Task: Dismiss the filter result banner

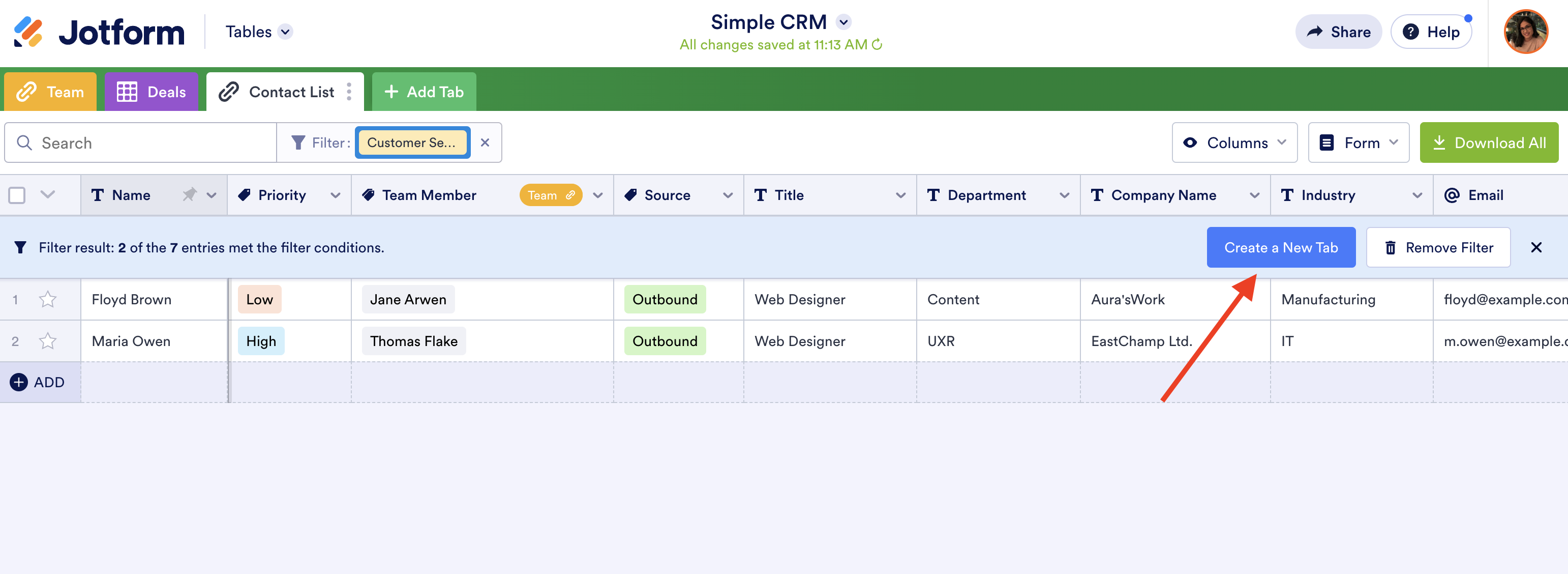Action: pos(1536,247)
